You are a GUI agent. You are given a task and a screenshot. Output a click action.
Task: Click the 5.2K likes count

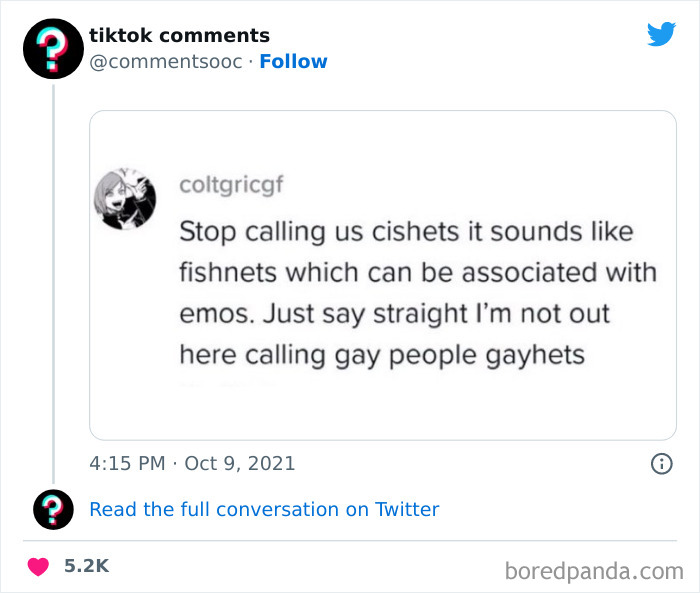(86, 566)
